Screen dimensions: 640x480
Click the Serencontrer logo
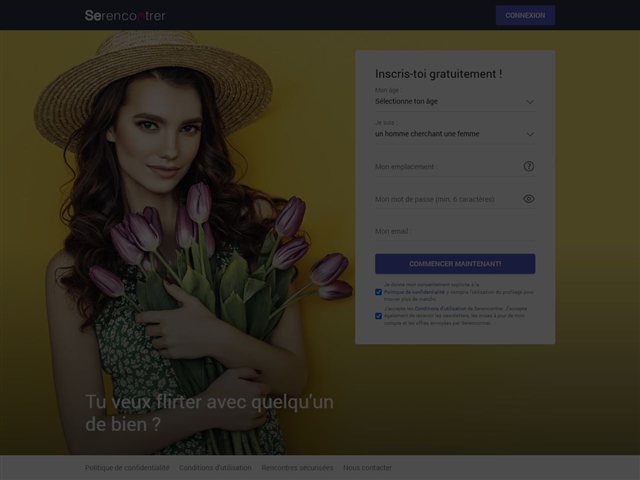[x=125, y=15]
